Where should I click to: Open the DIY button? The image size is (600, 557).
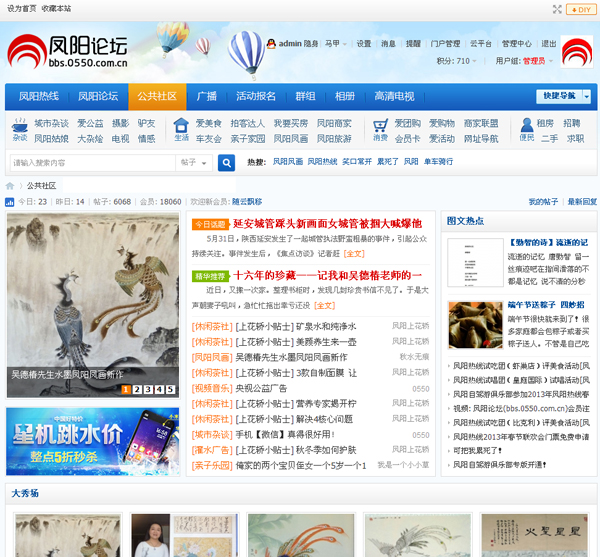(581, 10)
